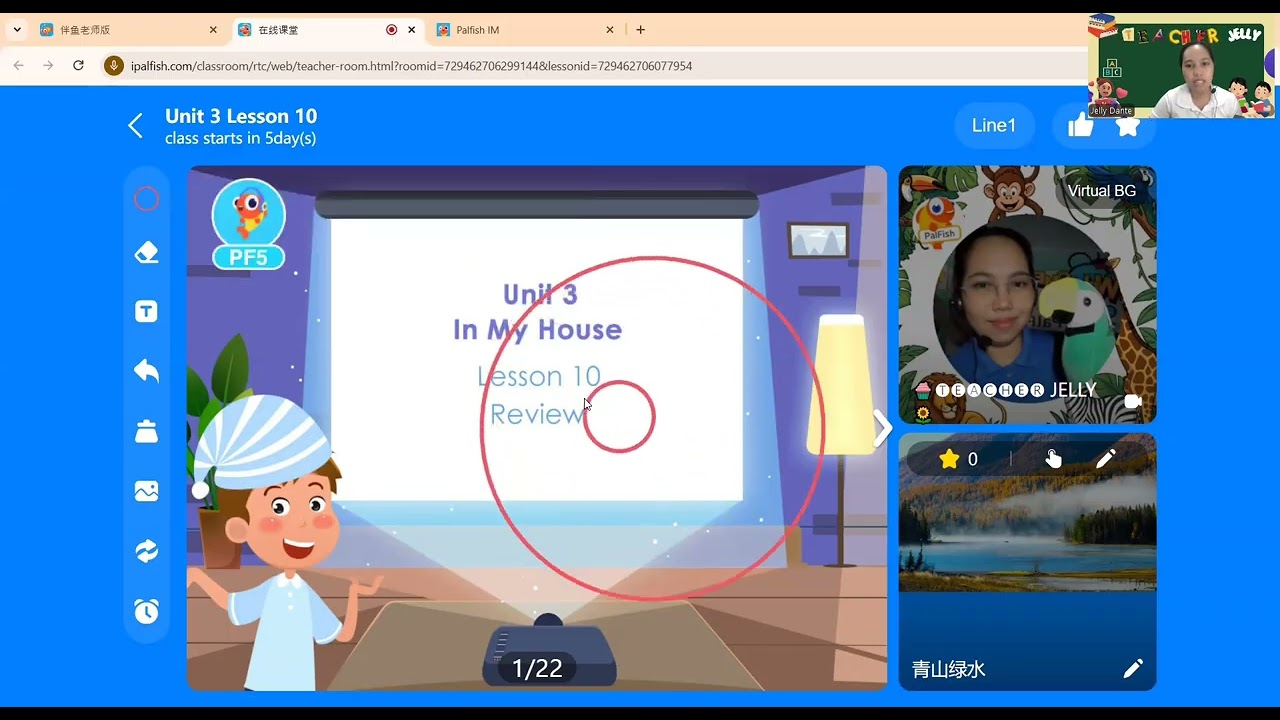Edit the student name 青山绿水
Screen dimensions: 1280x720
[x=1133, y=669]
